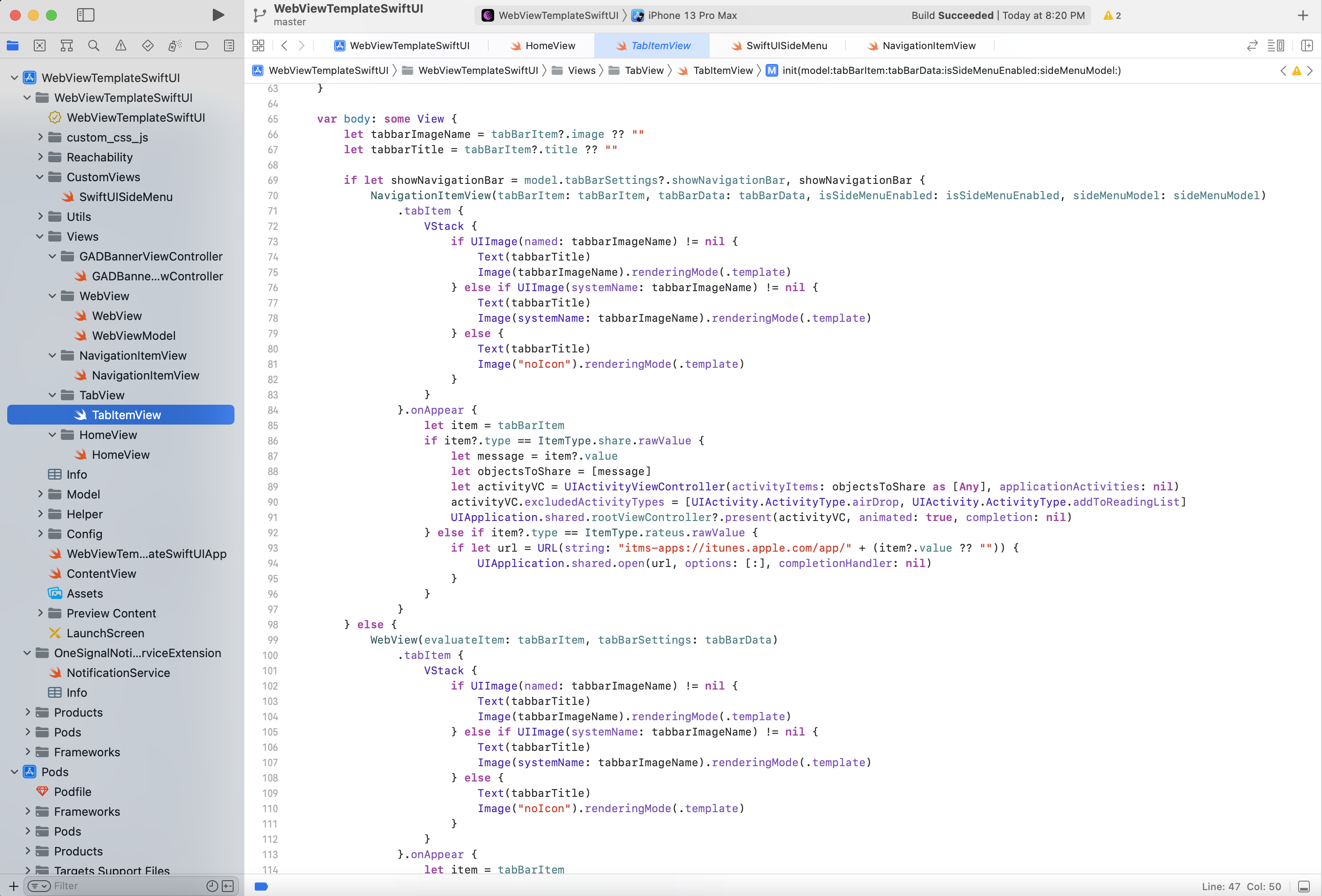This screenshot has width=1322, height=896.
Task: Open the Symbol navigator
Action: 67,46
